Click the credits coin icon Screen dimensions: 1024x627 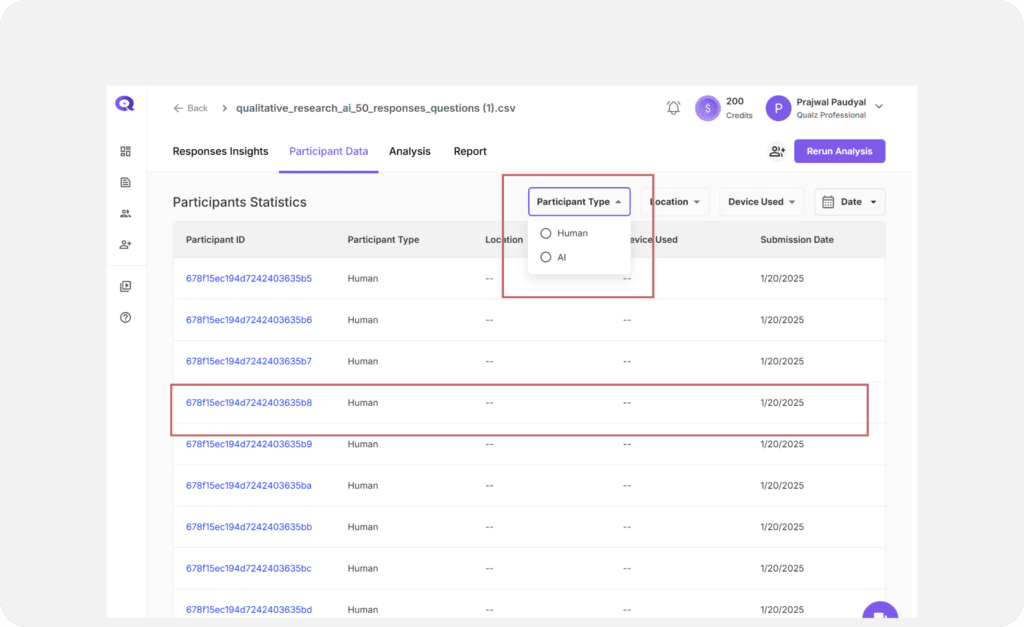[x=708, y=108]
